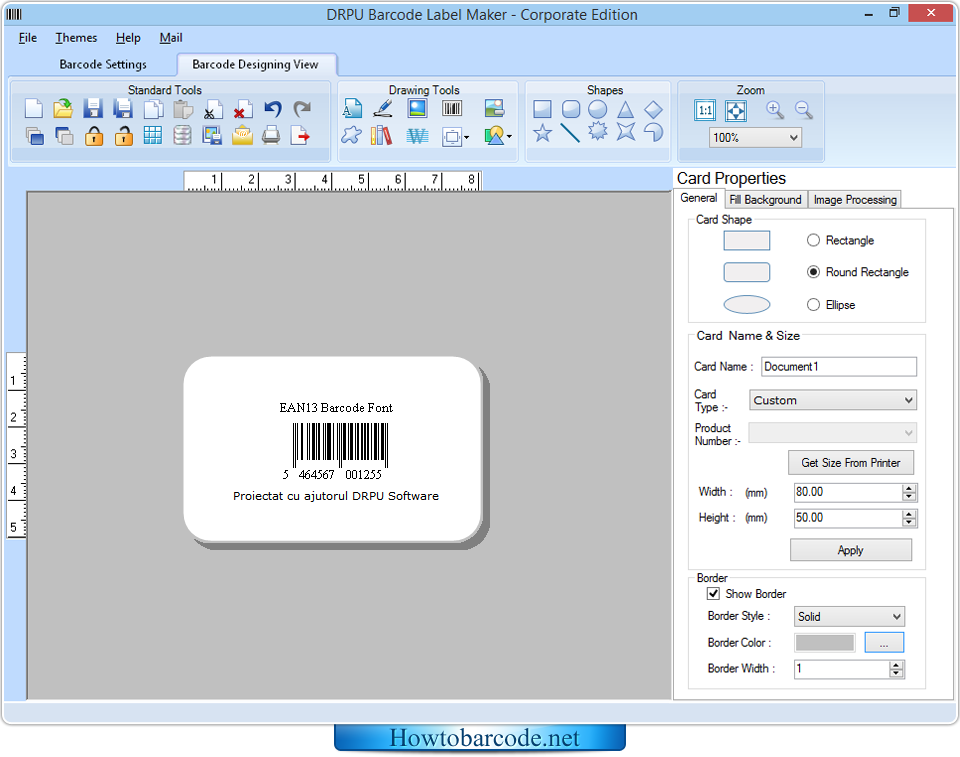Open the Card Type dropdown
The image size is (960, 757).
833,400
